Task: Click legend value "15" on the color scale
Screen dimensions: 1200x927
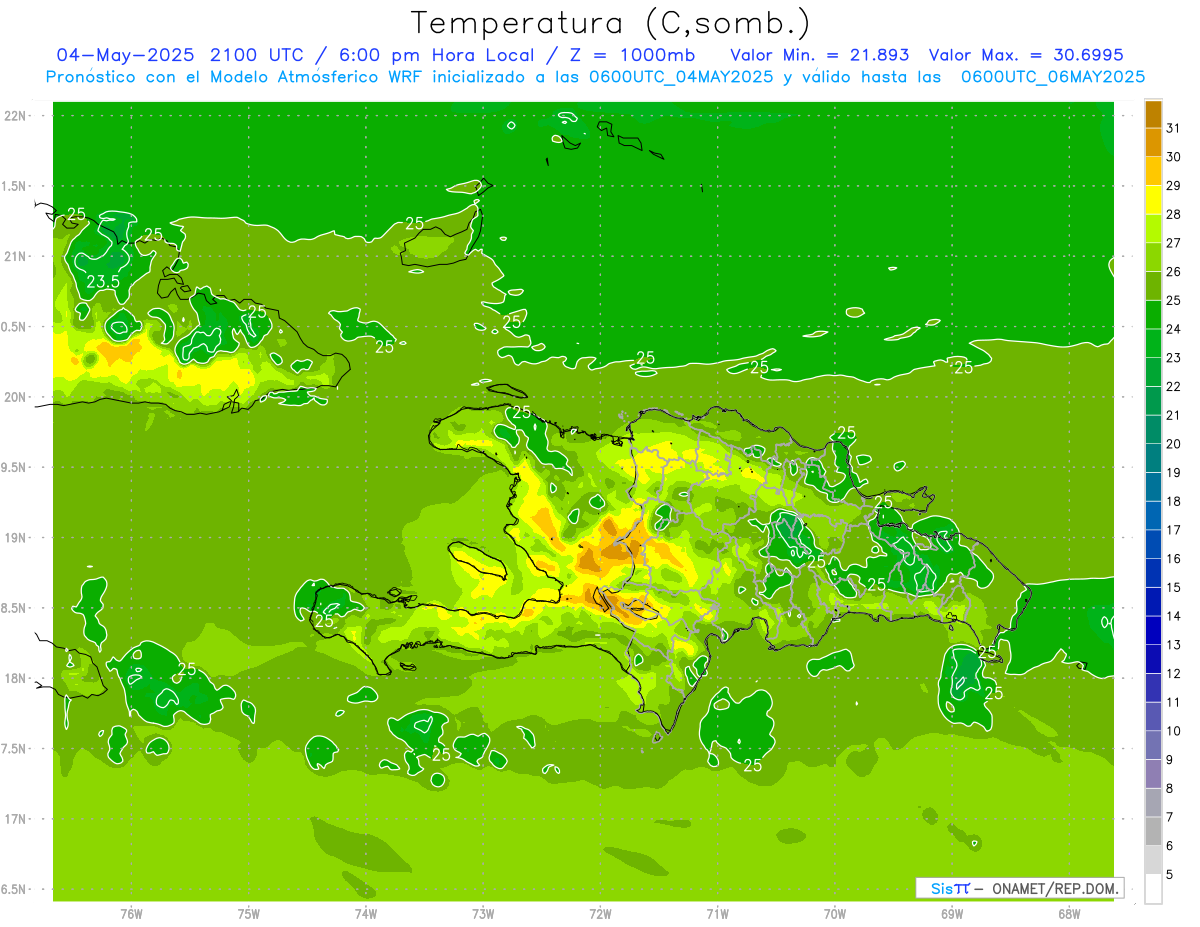Action: [x=1174, y=587]
